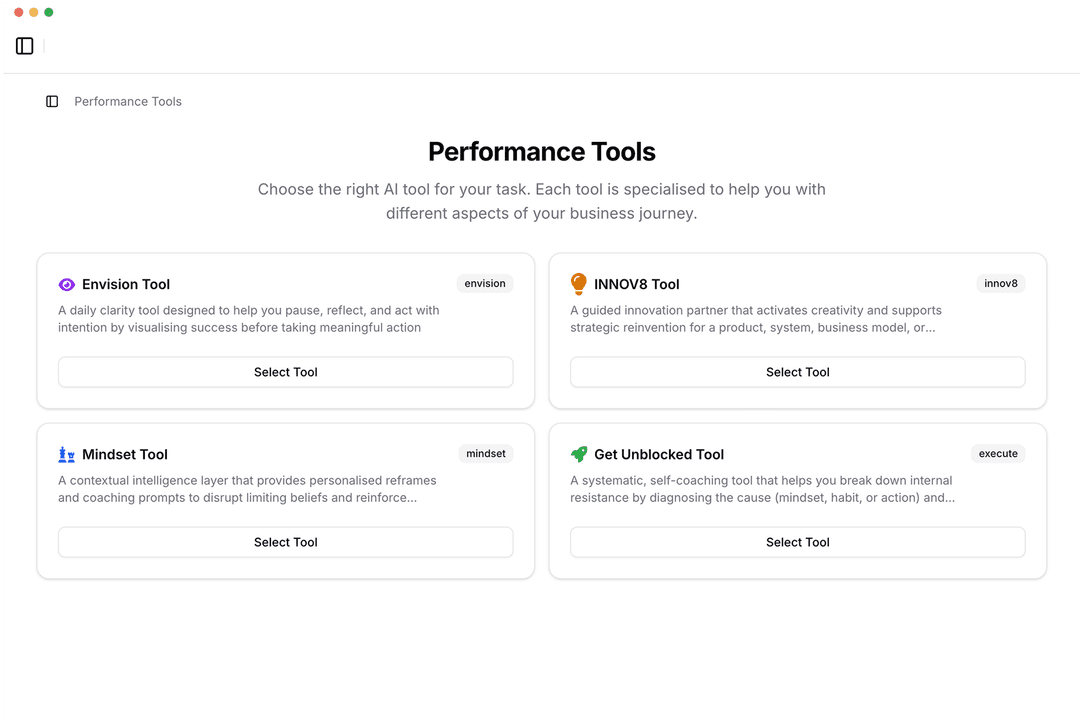This screenshot has height=720, width=1080.
Task: Click the innov8 badge on the INNOV8 card
Action: (1000, 283)
